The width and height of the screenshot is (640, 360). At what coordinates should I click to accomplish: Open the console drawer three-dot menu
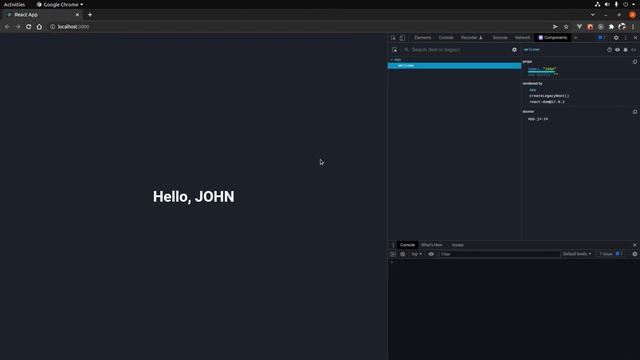pyautogui.click(x=393, y=245)
